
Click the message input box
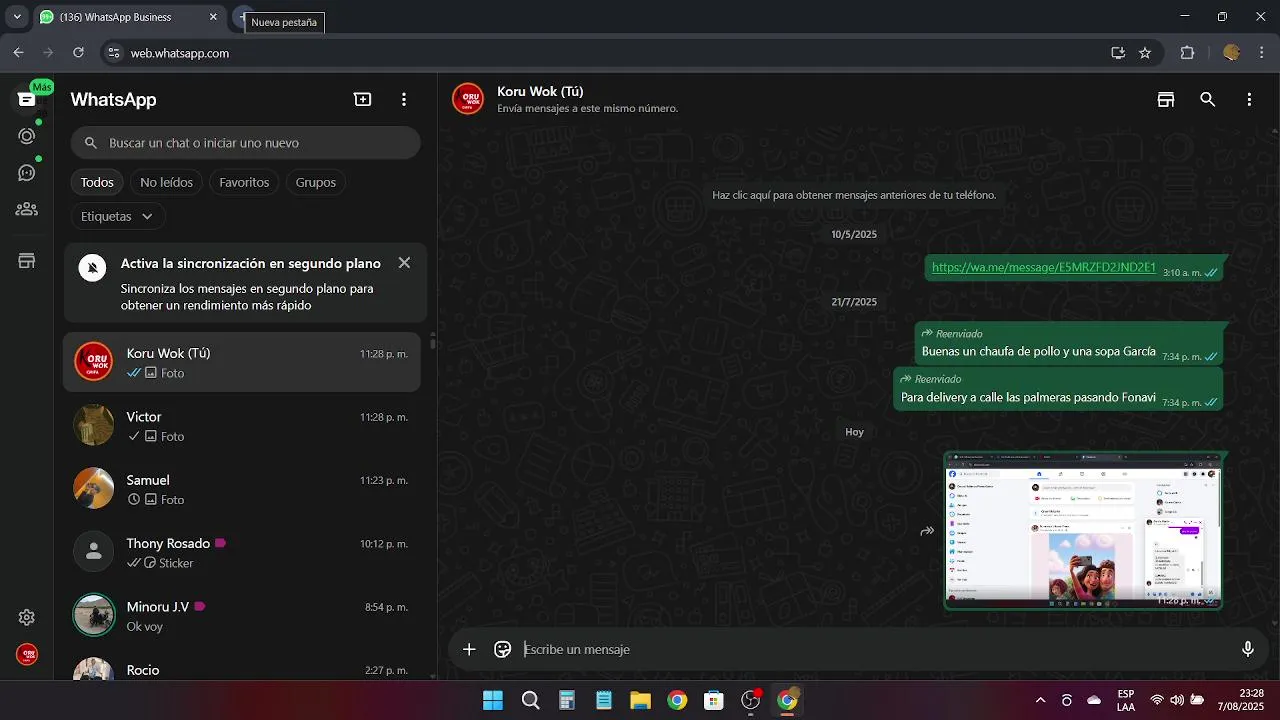click(875, 649)
